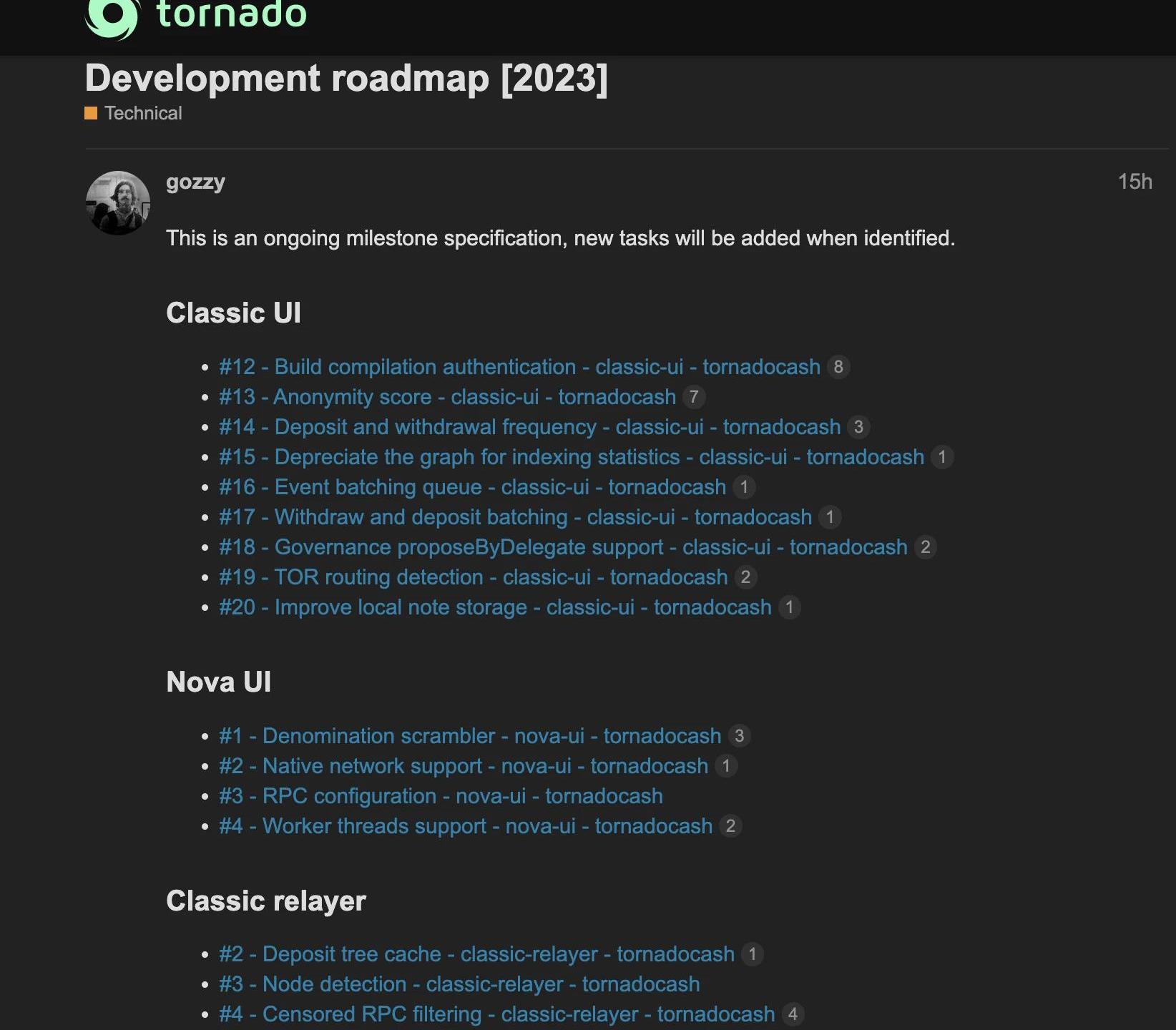Open #18 Governance proposeByDelegate support link
The height and width of the screenshot is (1030, 1176).
tap(563, 547)
